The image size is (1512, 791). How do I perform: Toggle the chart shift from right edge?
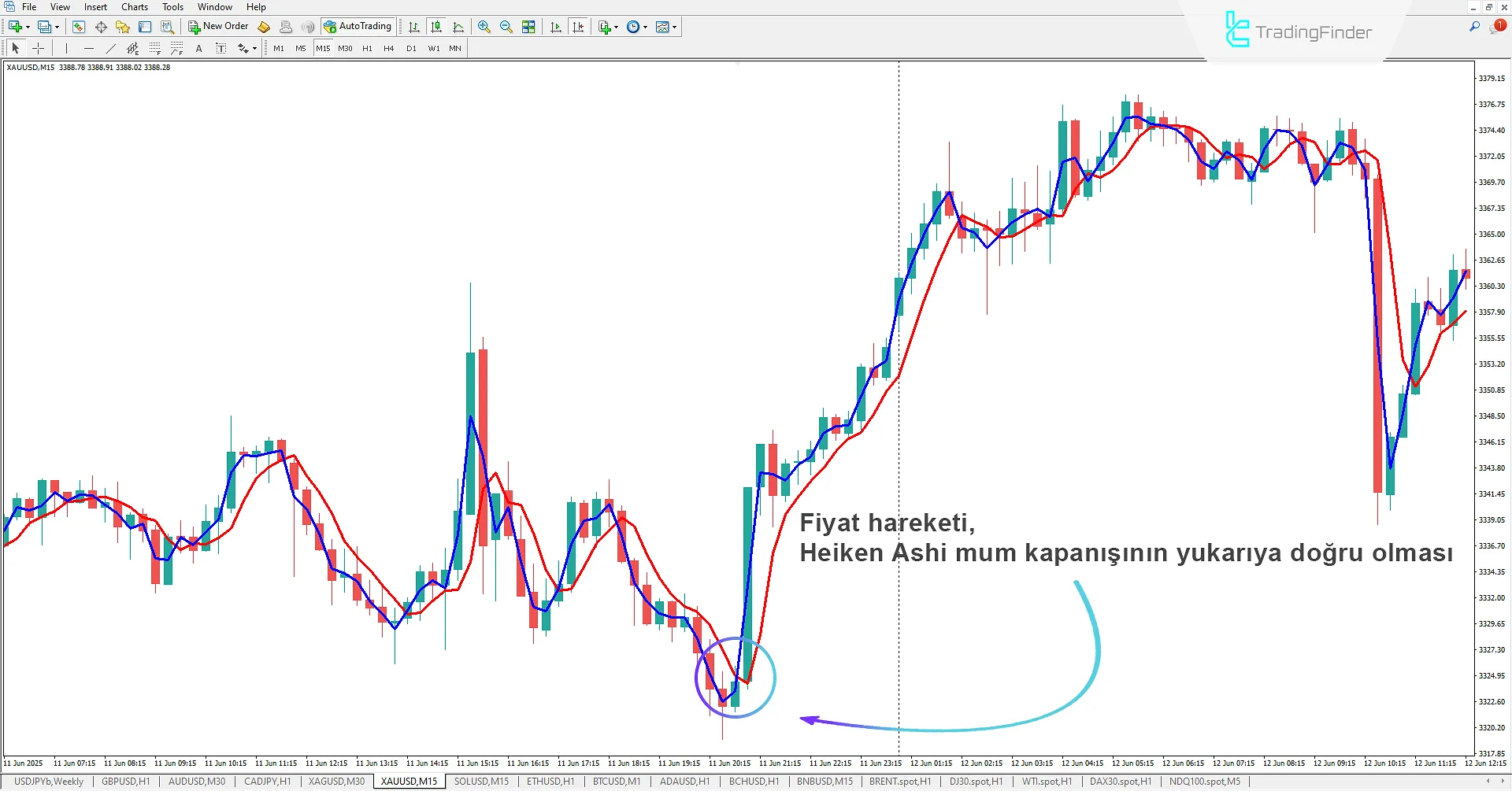click(x=579, y=26)
